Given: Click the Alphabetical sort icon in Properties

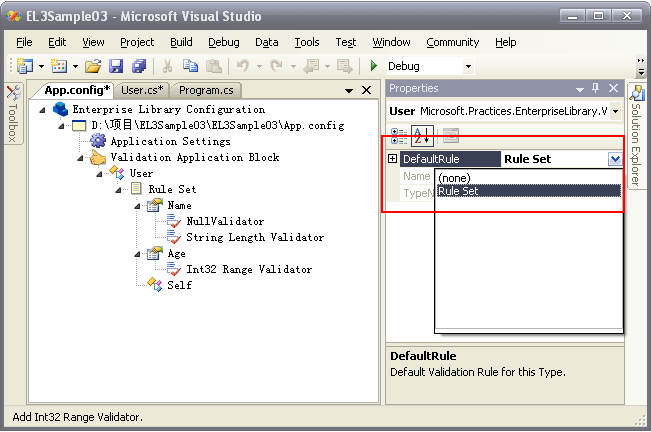Looking at the screenshot, I should point(422,136).
